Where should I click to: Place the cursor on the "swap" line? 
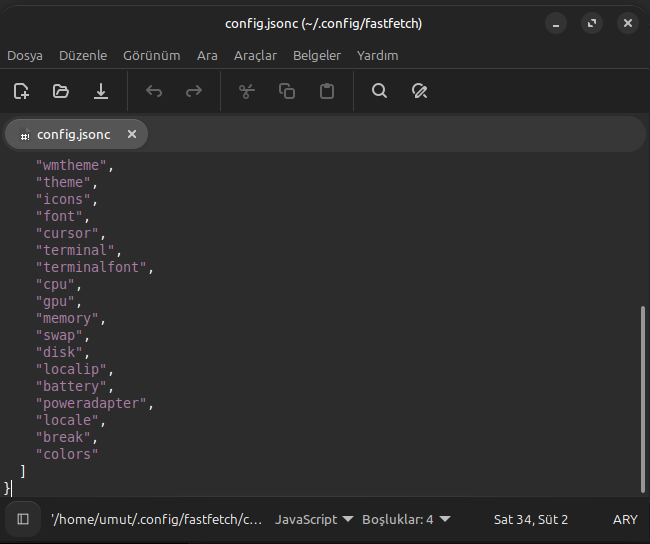click(x=62, y=335)
